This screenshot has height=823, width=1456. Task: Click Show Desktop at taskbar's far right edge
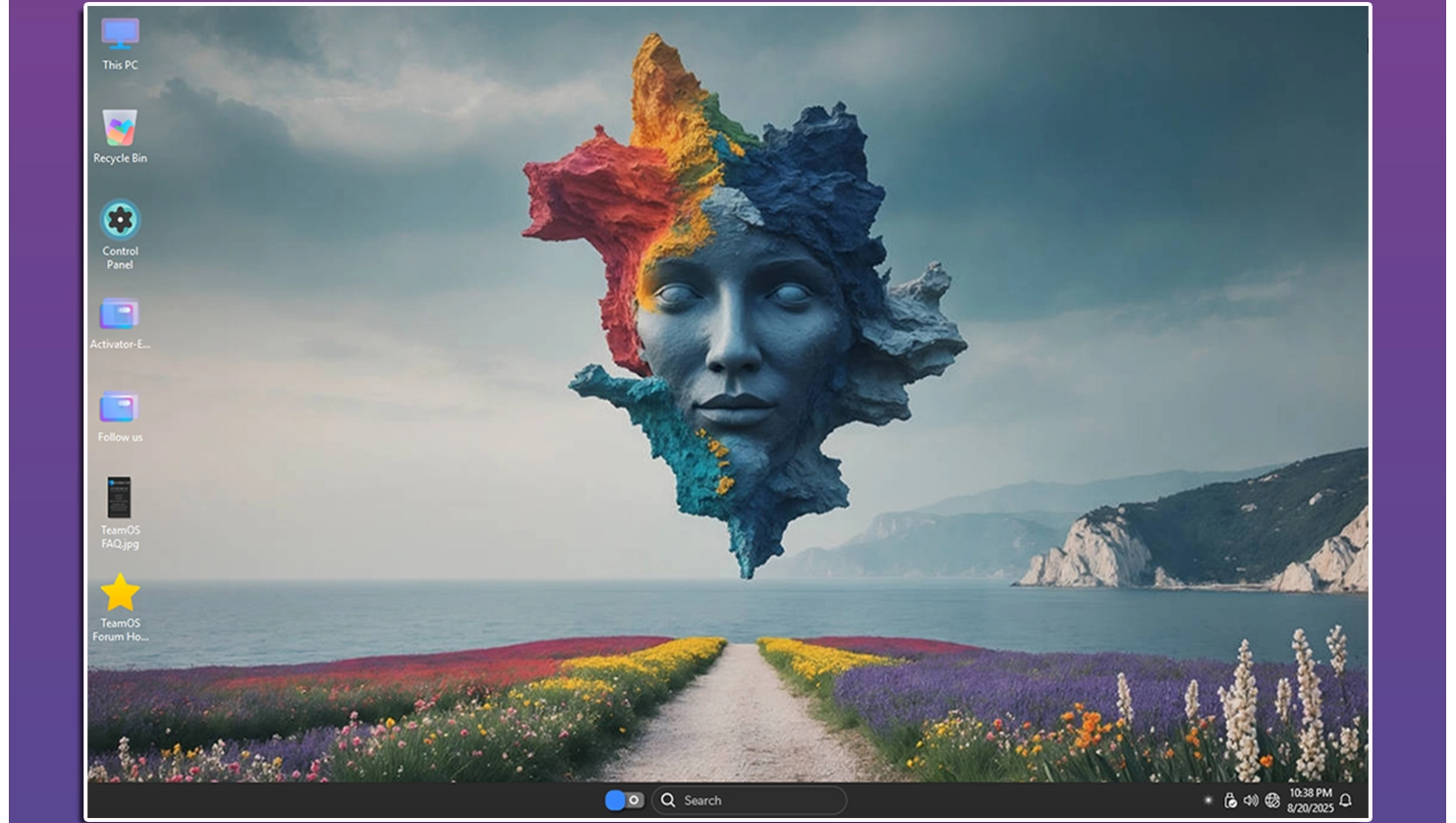coord(1366,800)
